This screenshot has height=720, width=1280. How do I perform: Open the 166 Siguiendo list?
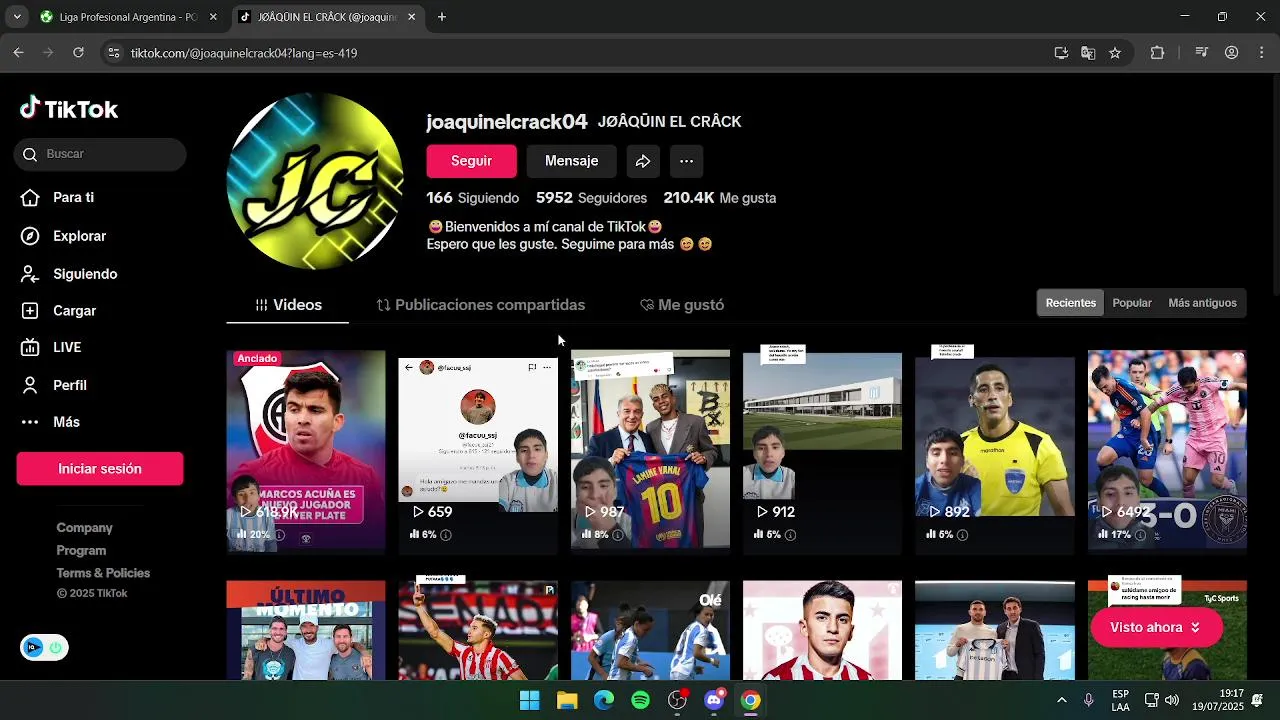[x=473, y=198]
